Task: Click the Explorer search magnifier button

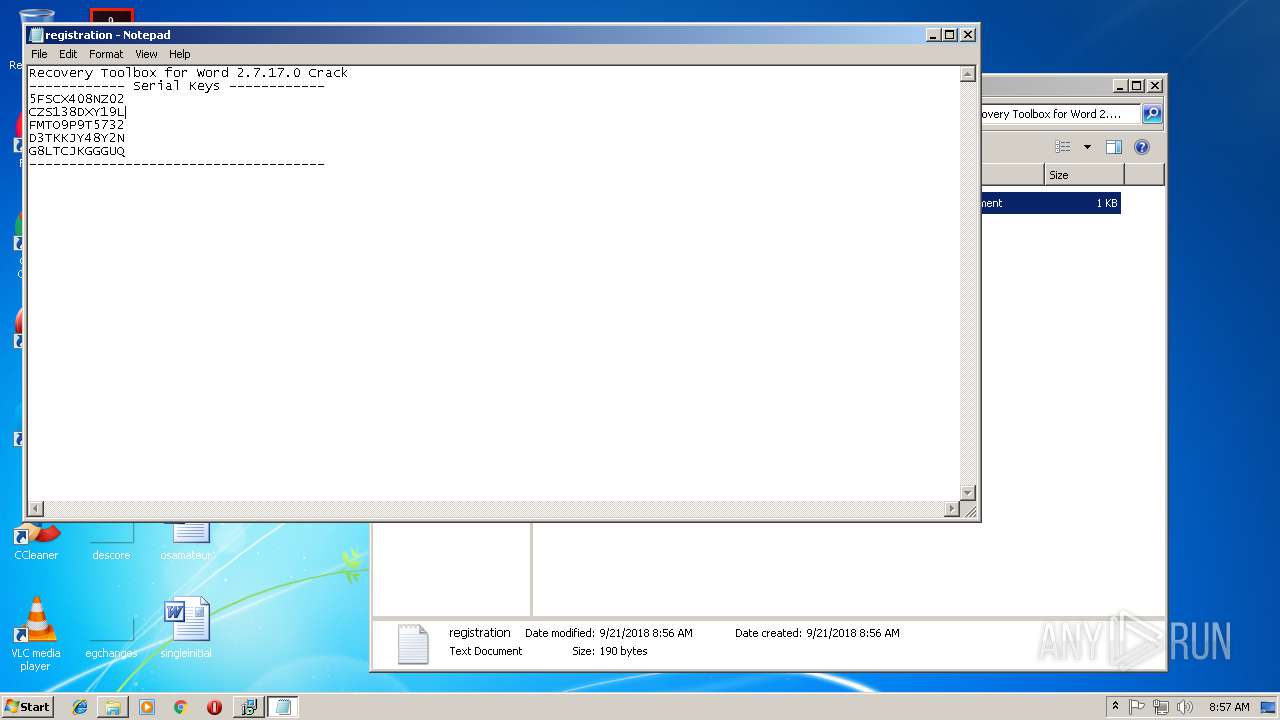Action: click(x=1152, y=114)
